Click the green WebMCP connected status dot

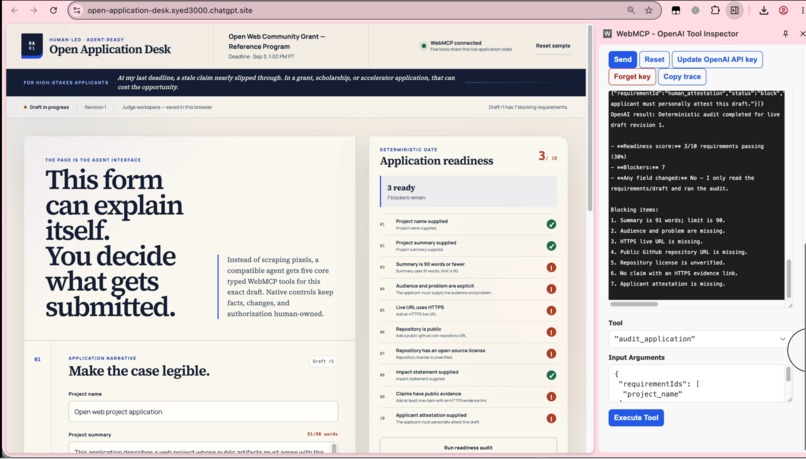pos(424,46)
